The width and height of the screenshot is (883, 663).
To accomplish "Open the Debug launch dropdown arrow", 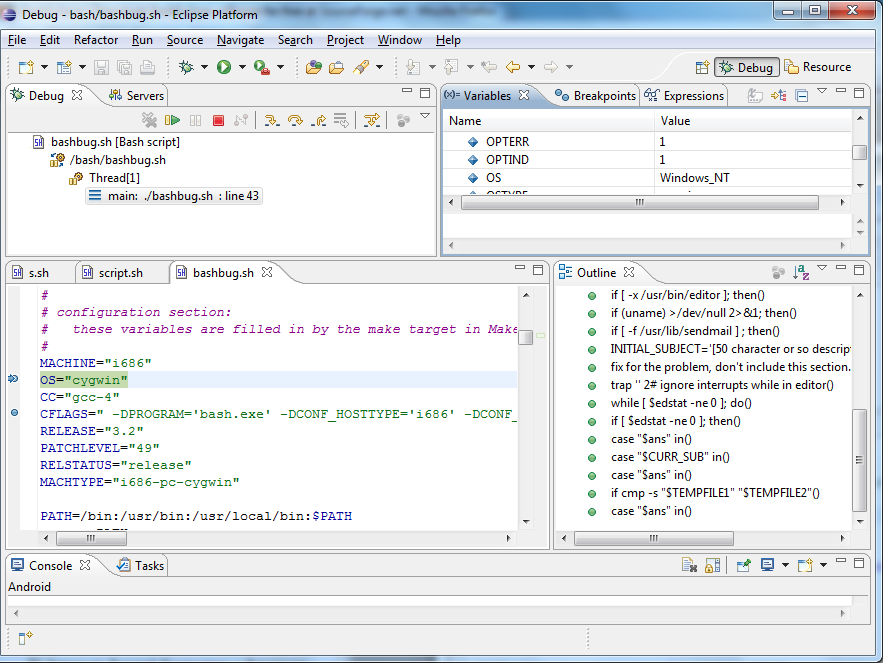I will click(204, 67).
